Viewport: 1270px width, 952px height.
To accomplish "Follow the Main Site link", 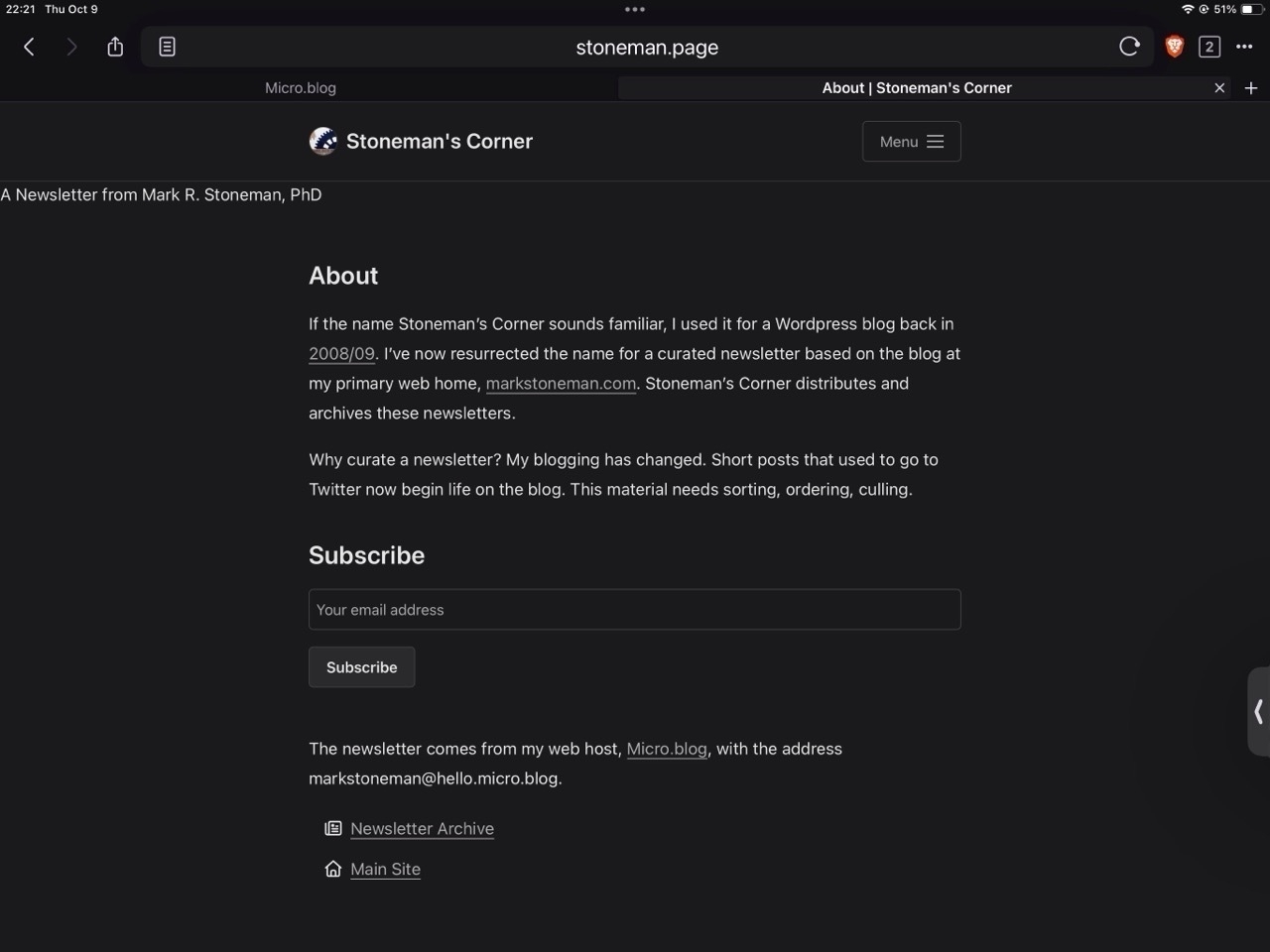I will [x=385, y=870].
